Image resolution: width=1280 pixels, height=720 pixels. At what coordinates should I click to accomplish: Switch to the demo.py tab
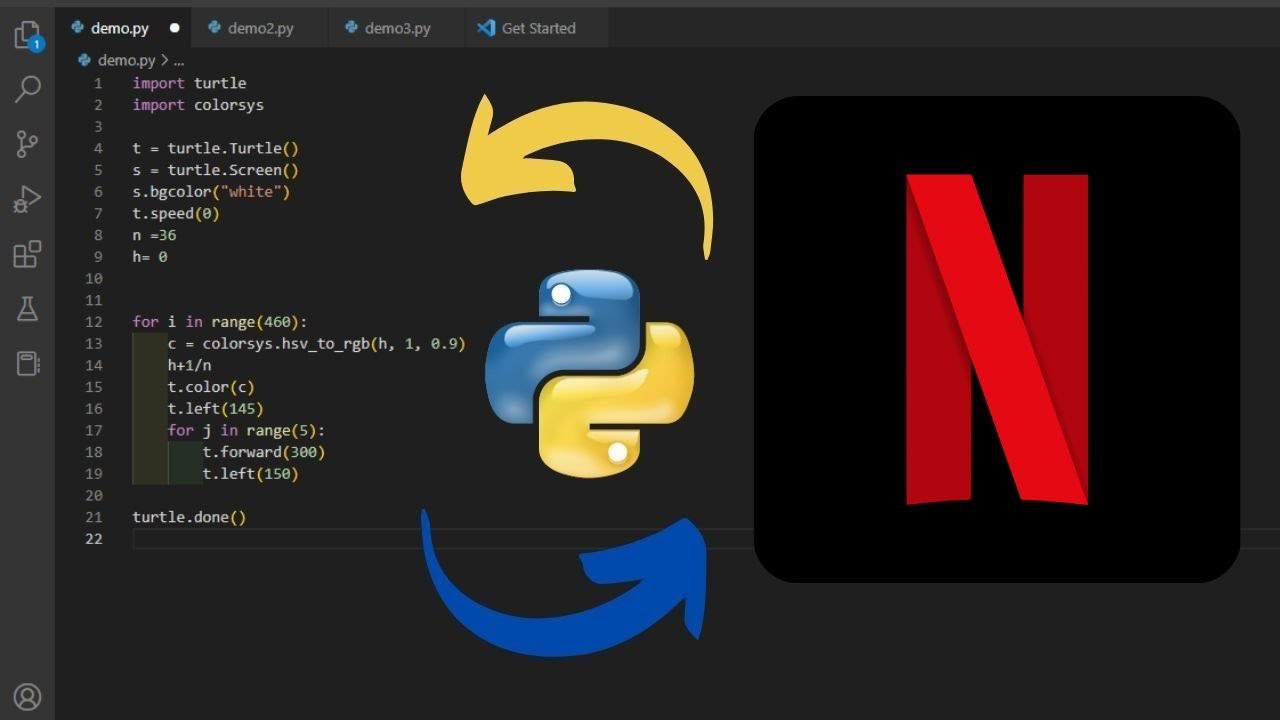point(124,28)
